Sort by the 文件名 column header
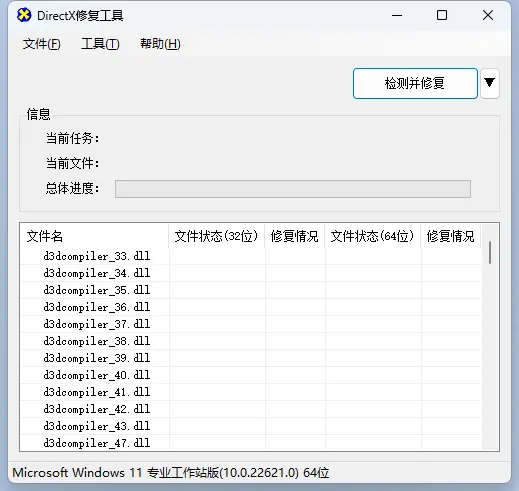This screenshot has width=519, height=491. [x=94, y=236]
